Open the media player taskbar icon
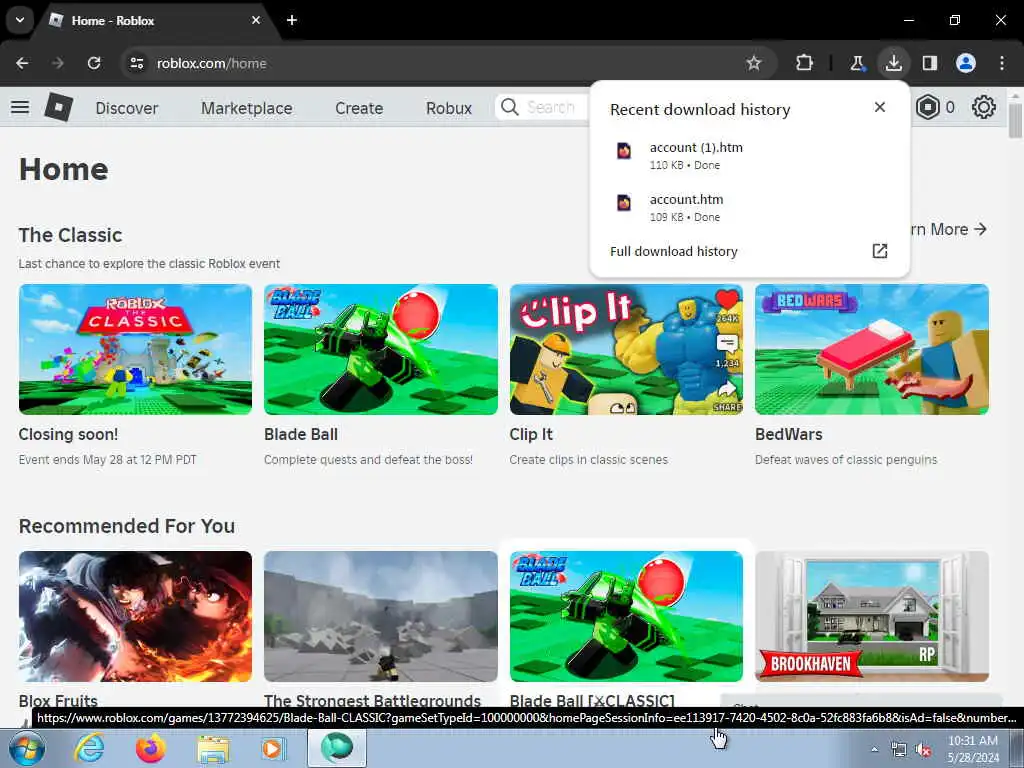The height and width of the screenshot is (768, 1024). [274, 748]
